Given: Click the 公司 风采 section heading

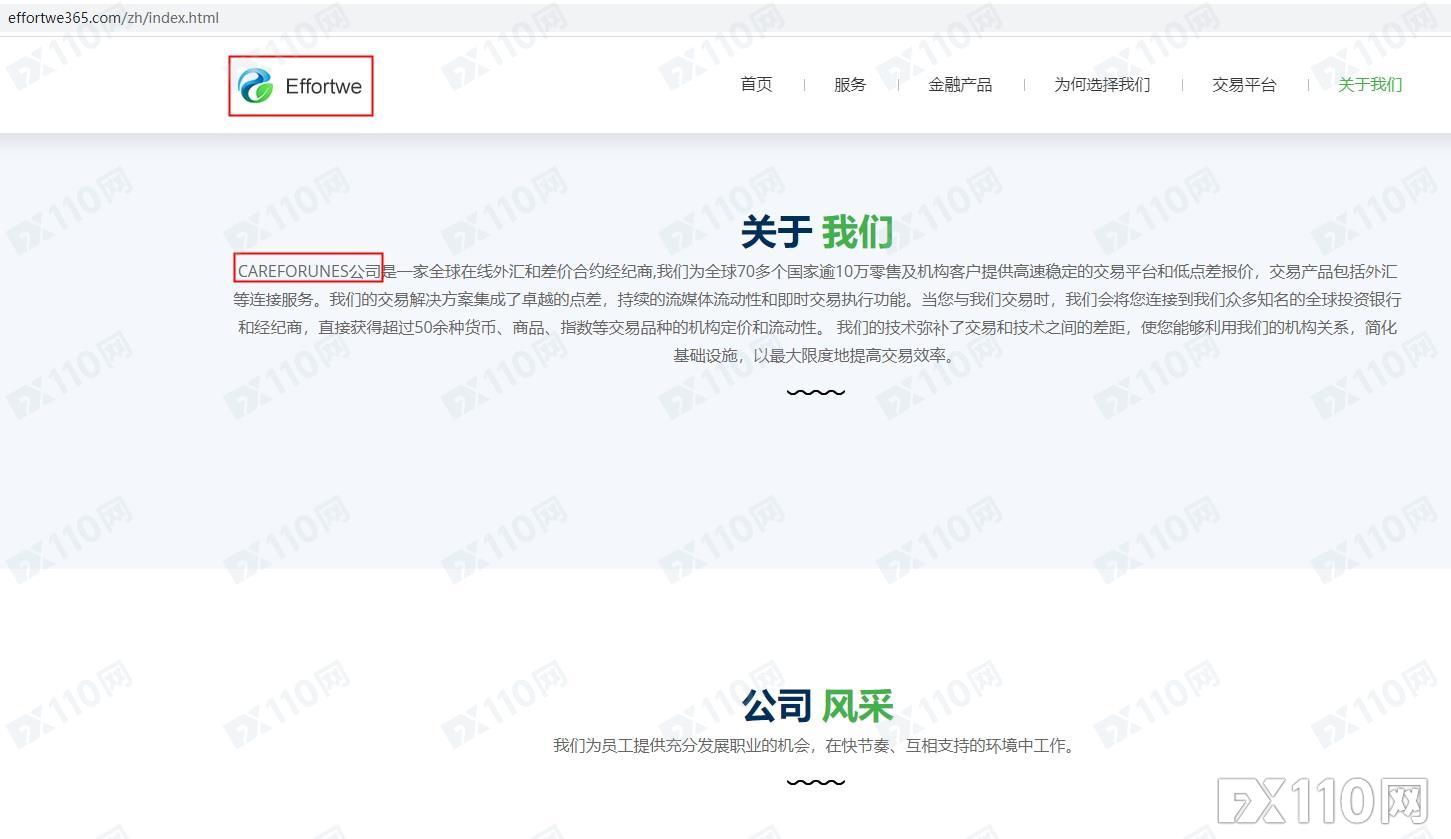Looking at the screenshot, I should point(816,706).
